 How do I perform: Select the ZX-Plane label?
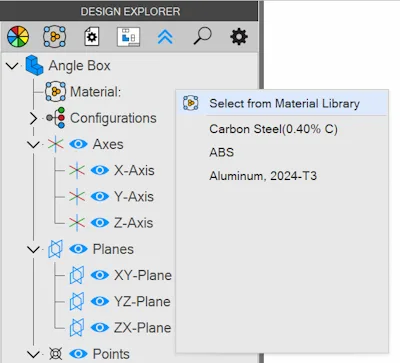coord(143,328)
